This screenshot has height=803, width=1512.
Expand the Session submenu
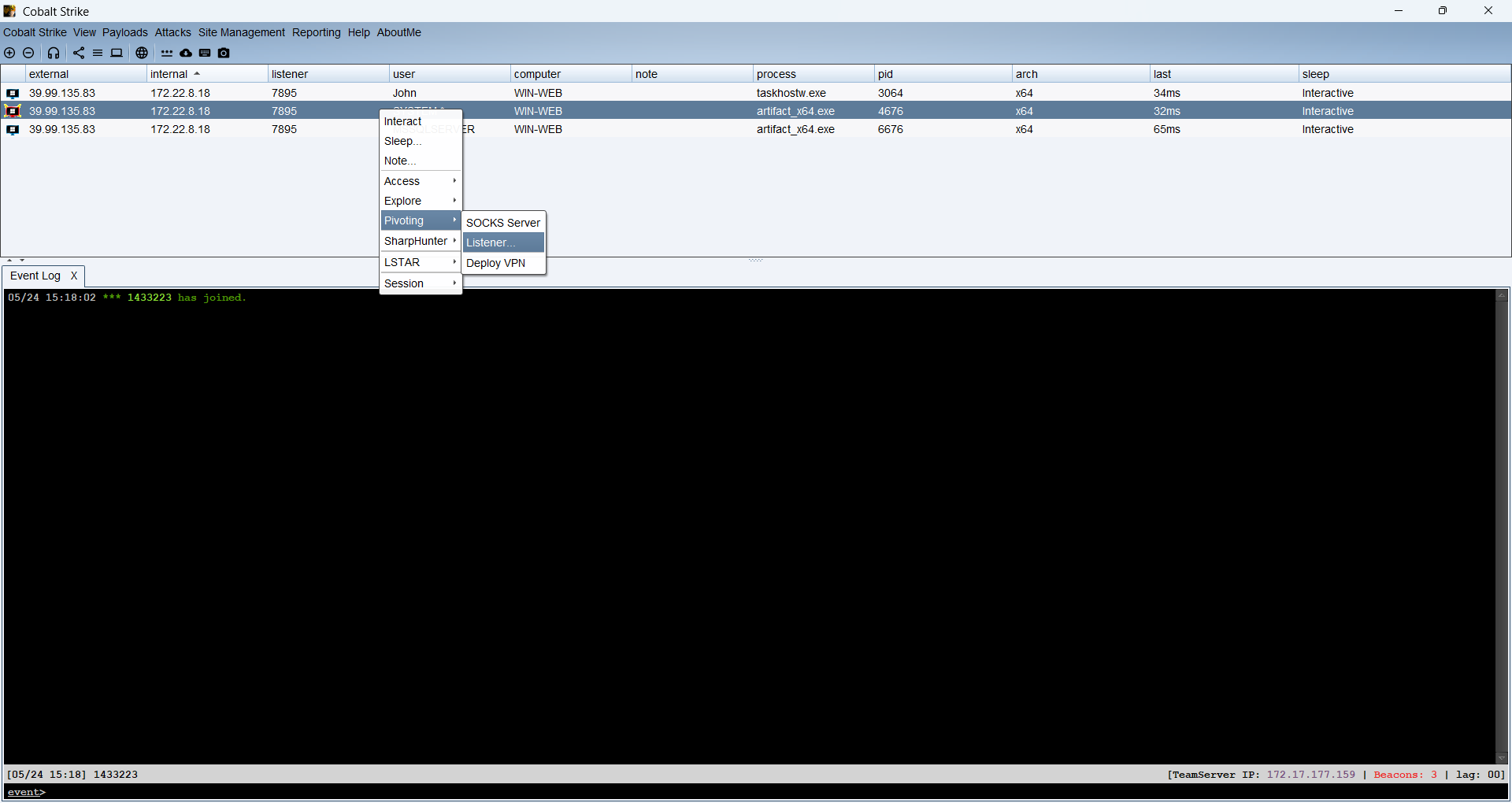(421, 283)
